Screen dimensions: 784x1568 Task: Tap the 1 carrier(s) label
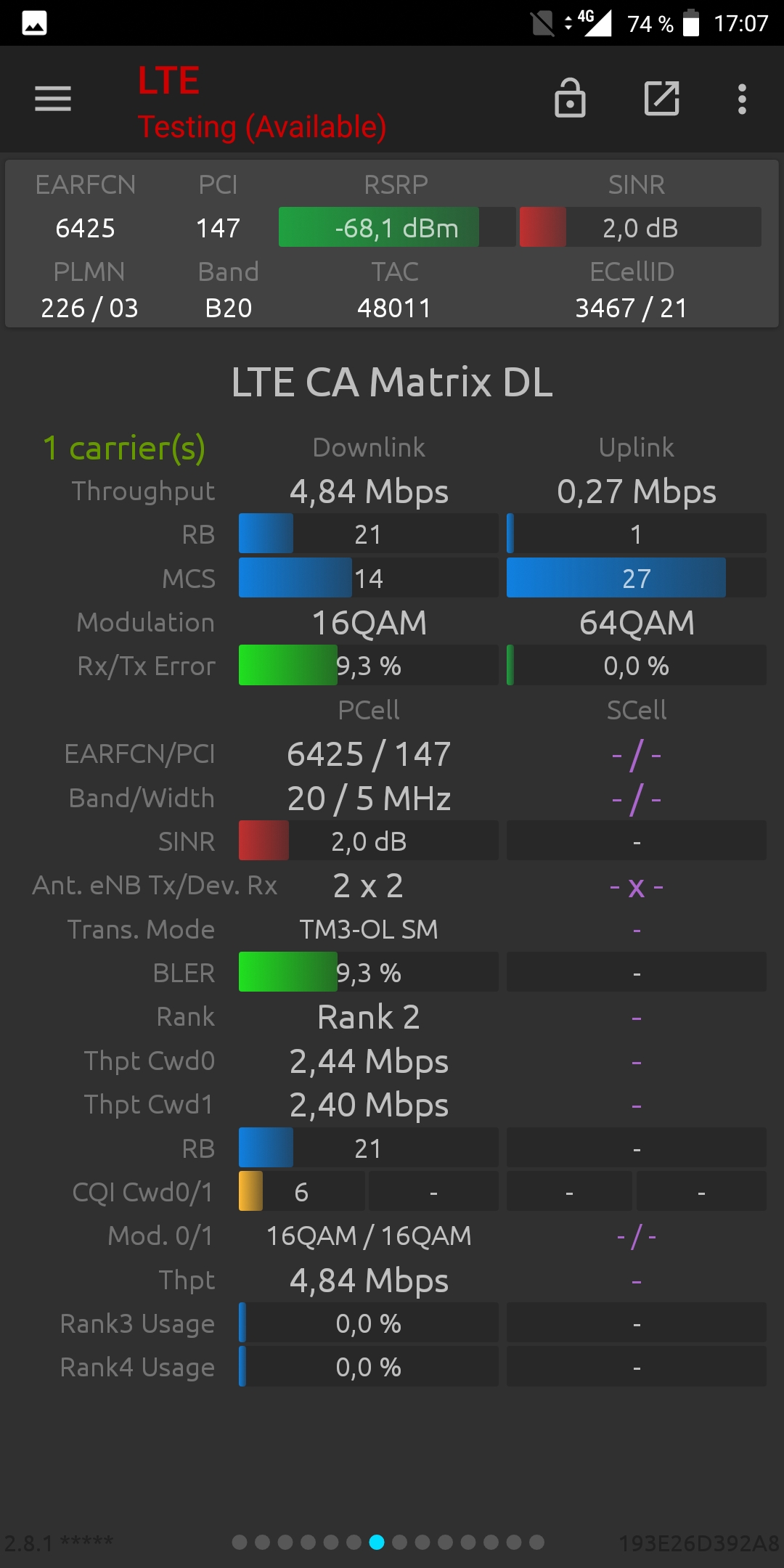pyautogui.click(x=124, y=448)
